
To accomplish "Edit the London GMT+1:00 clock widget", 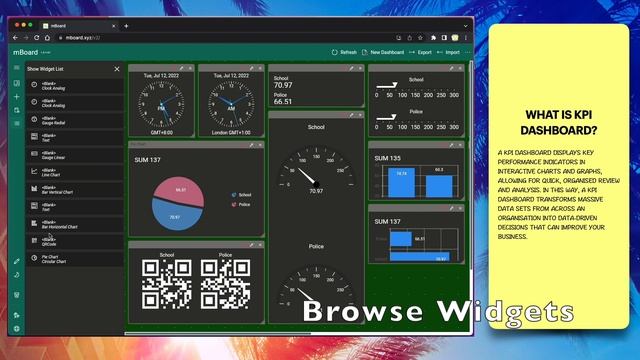I will click(251, 68).
